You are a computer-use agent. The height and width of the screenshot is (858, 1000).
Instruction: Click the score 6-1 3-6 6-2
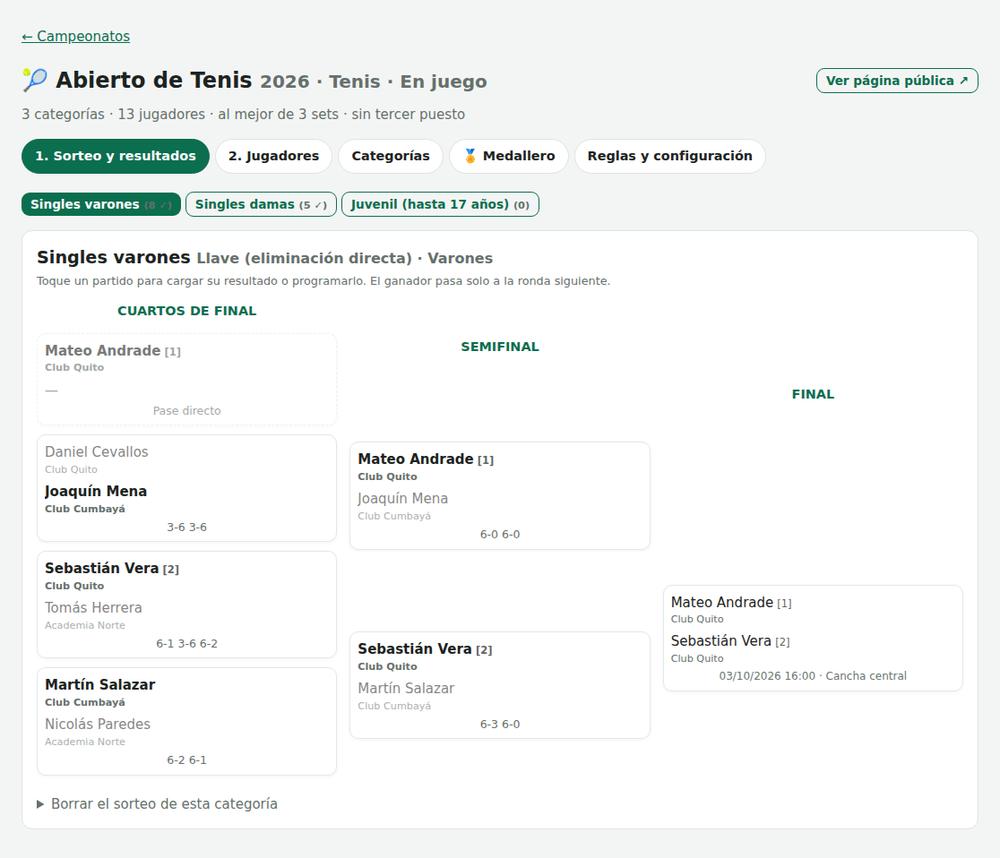(187, 644)
